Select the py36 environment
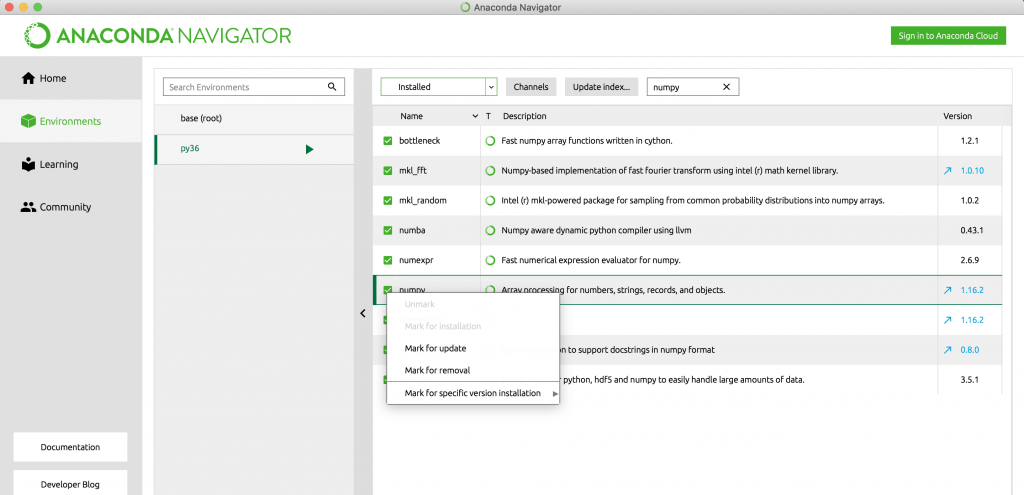This screenshot has width=1024, height=495. 254,150
